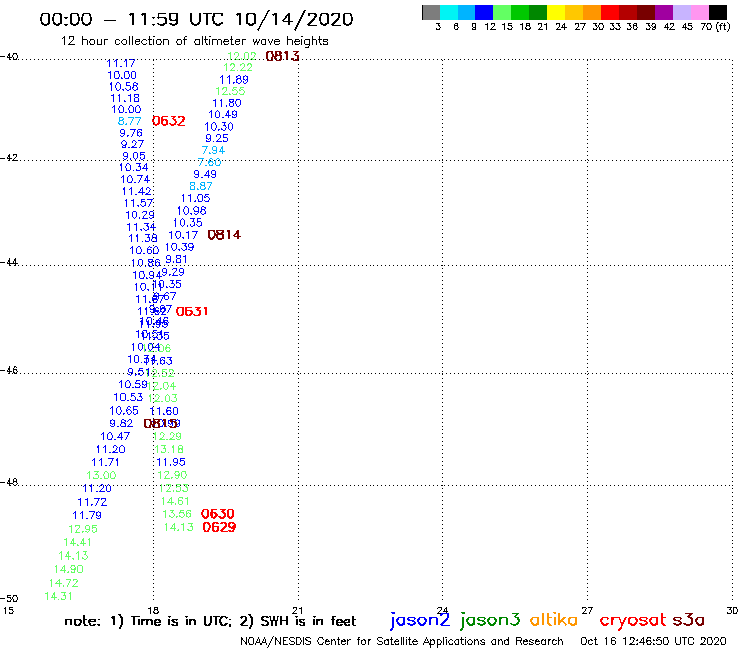Select the orange swatch left of label 30

point(592,12)
